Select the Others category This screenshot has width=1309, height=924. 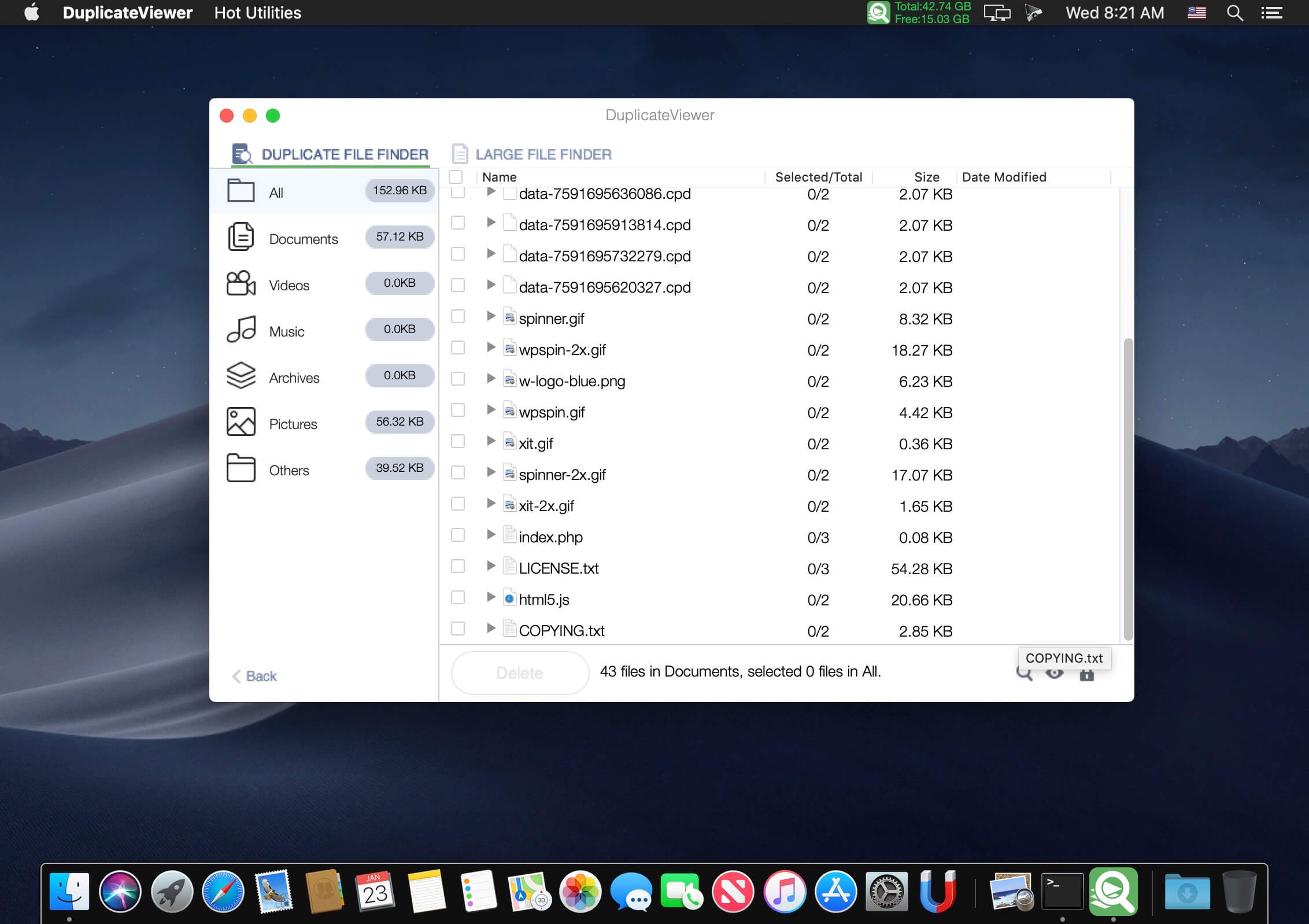[x=289, y=470]
